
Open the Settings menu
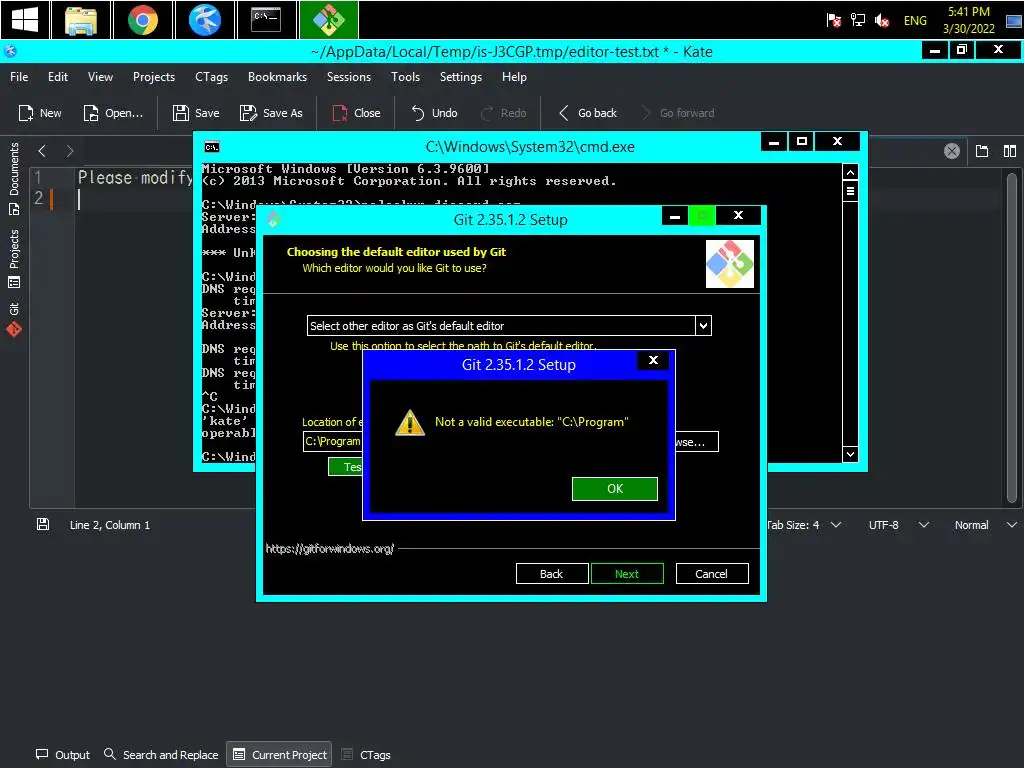[x=460, y=77]
